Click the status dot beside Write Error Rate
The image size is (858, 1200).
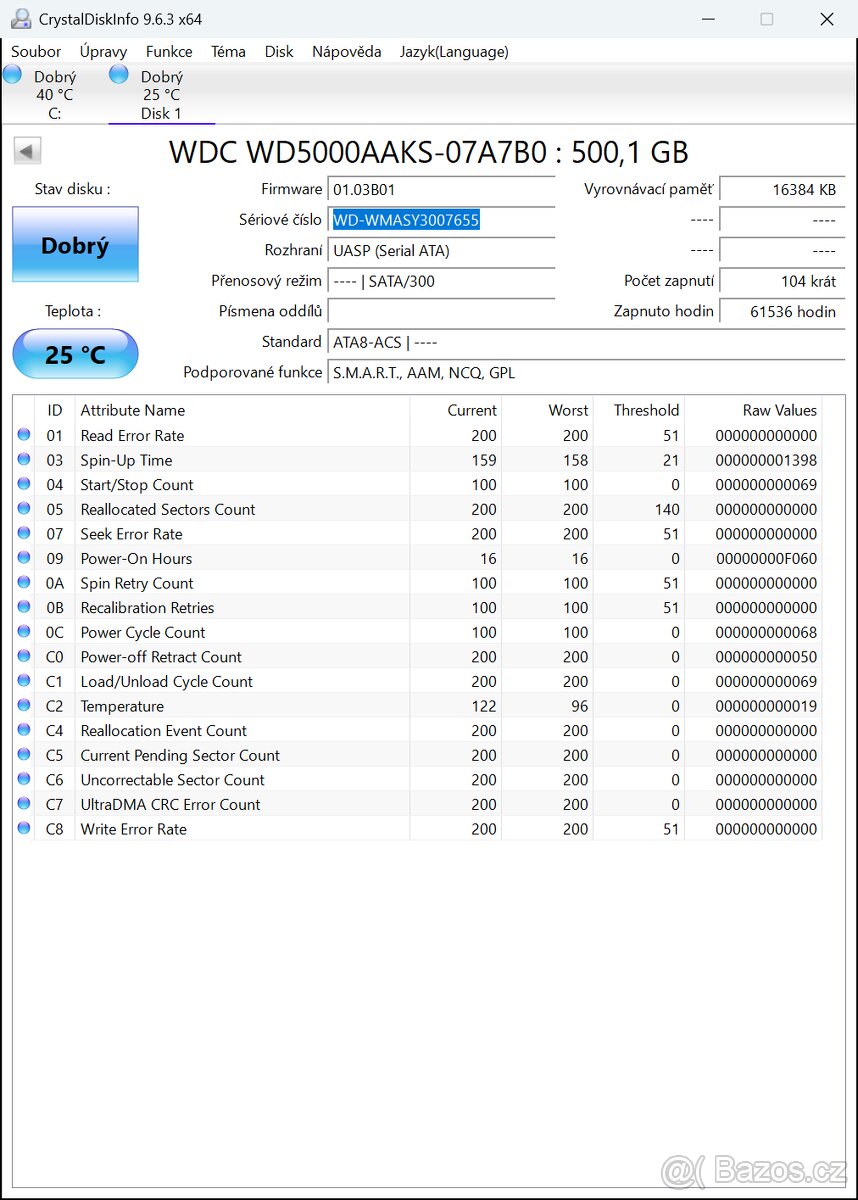coord(23,828)
